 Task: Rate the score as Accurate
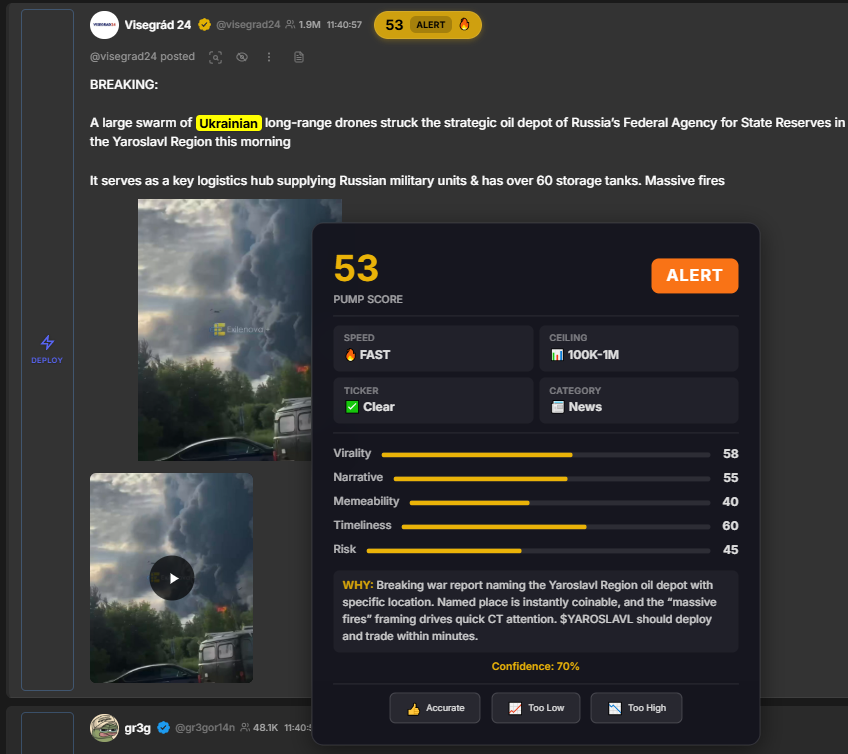tap(435, 708)
